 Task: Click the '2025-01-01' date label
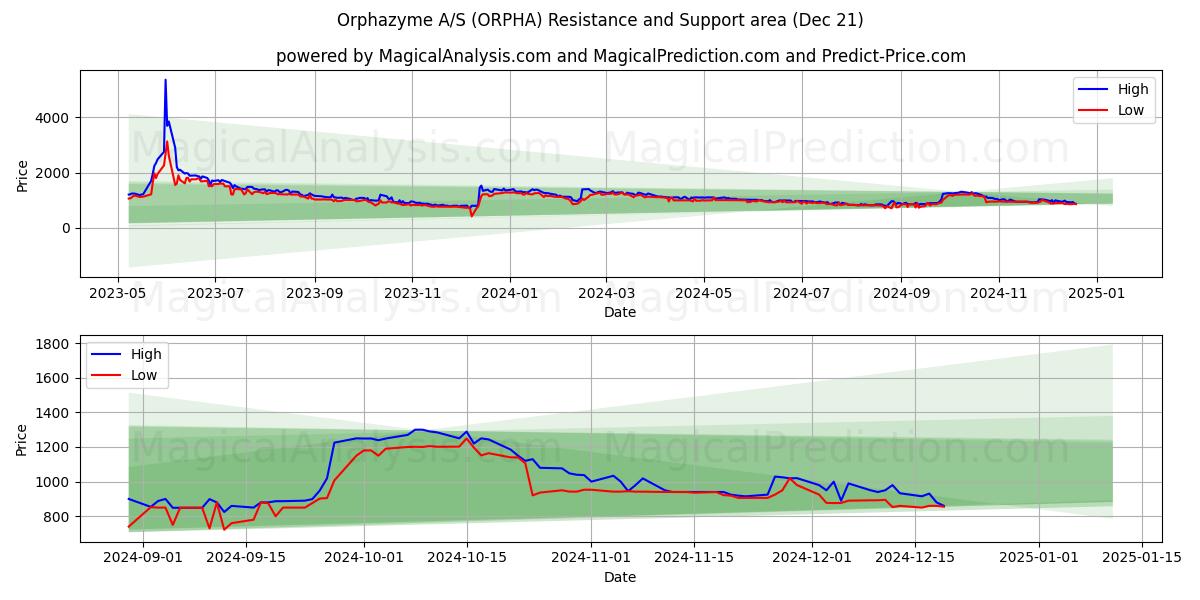(x=1040, y=558)
